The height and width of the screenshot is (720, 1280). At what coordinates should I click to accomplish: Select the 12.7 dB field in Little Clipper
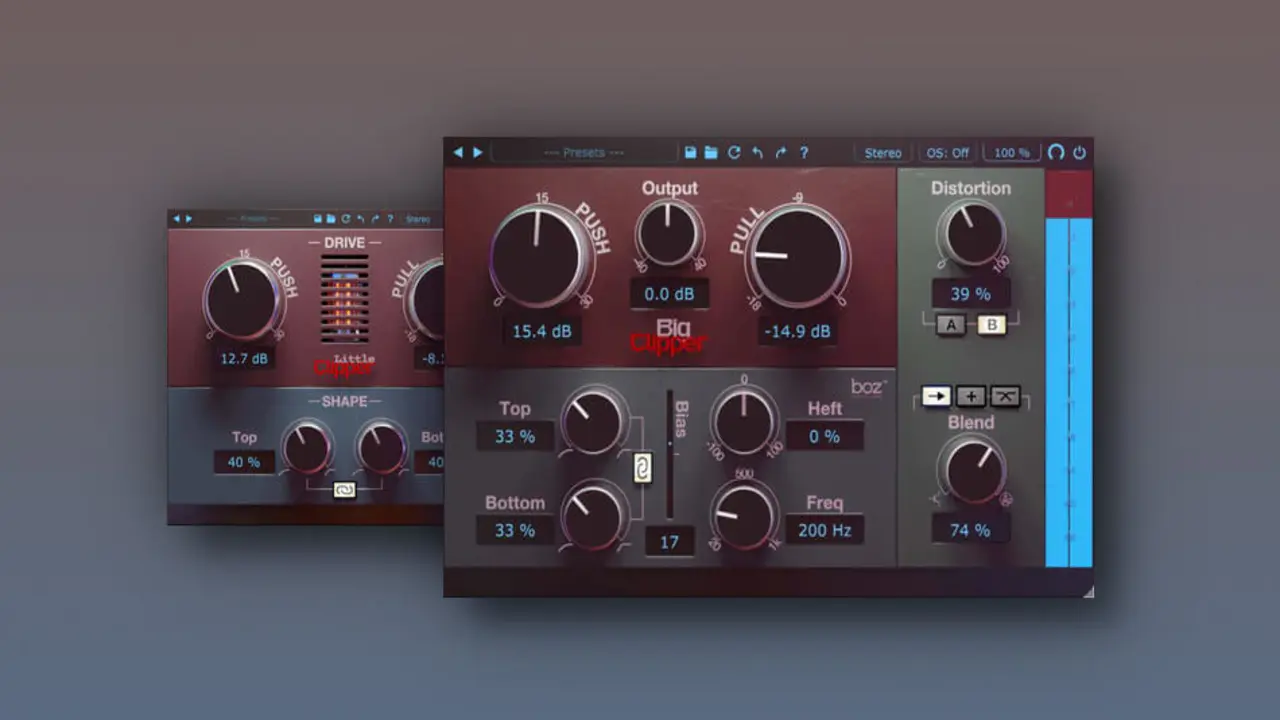(244, 358)
